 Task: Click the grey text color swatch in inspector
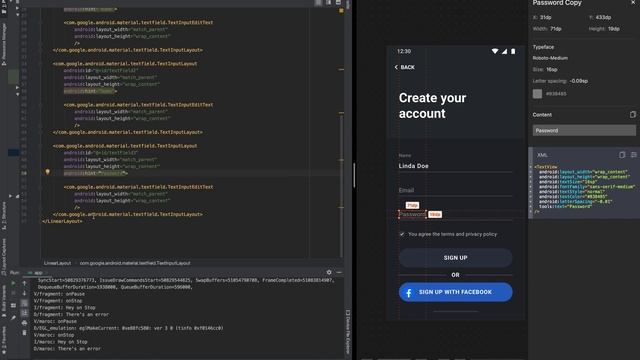538,93
